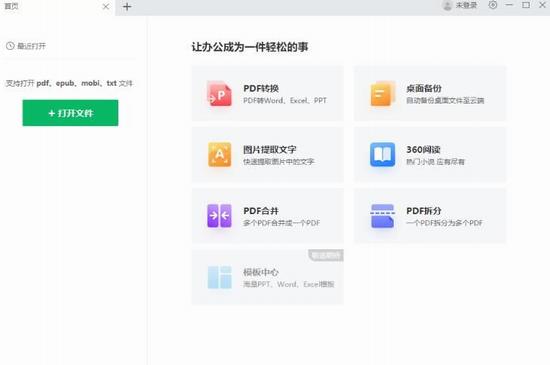Click the 一个PDF拆分为多个PDF description

pyautogui.click(x=444, y=223)
